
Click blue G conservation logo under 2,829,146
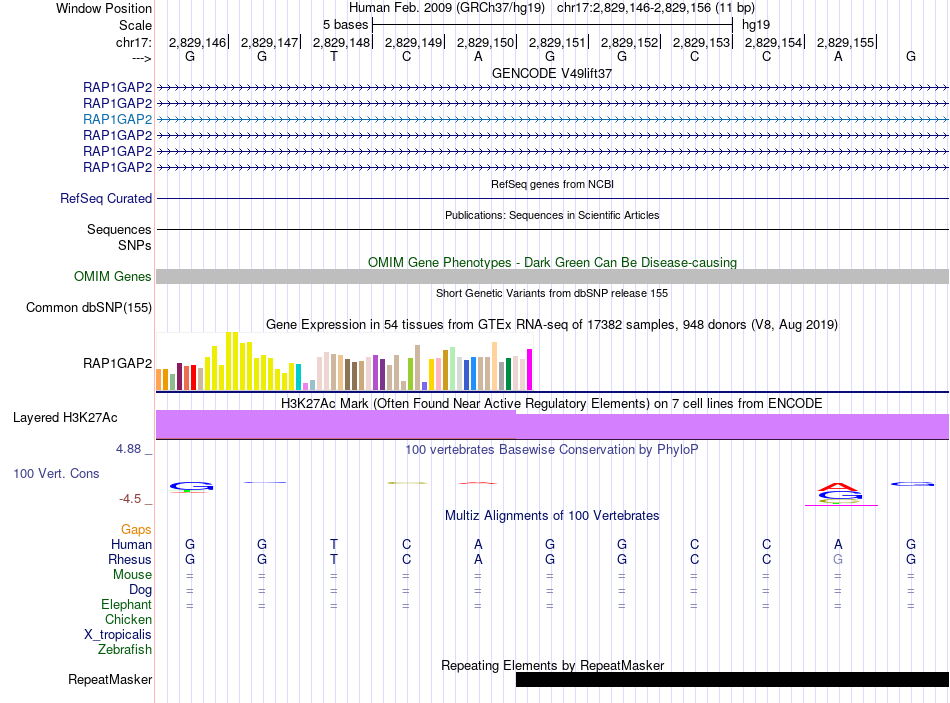pyautogui.click(x=191, y=486)
